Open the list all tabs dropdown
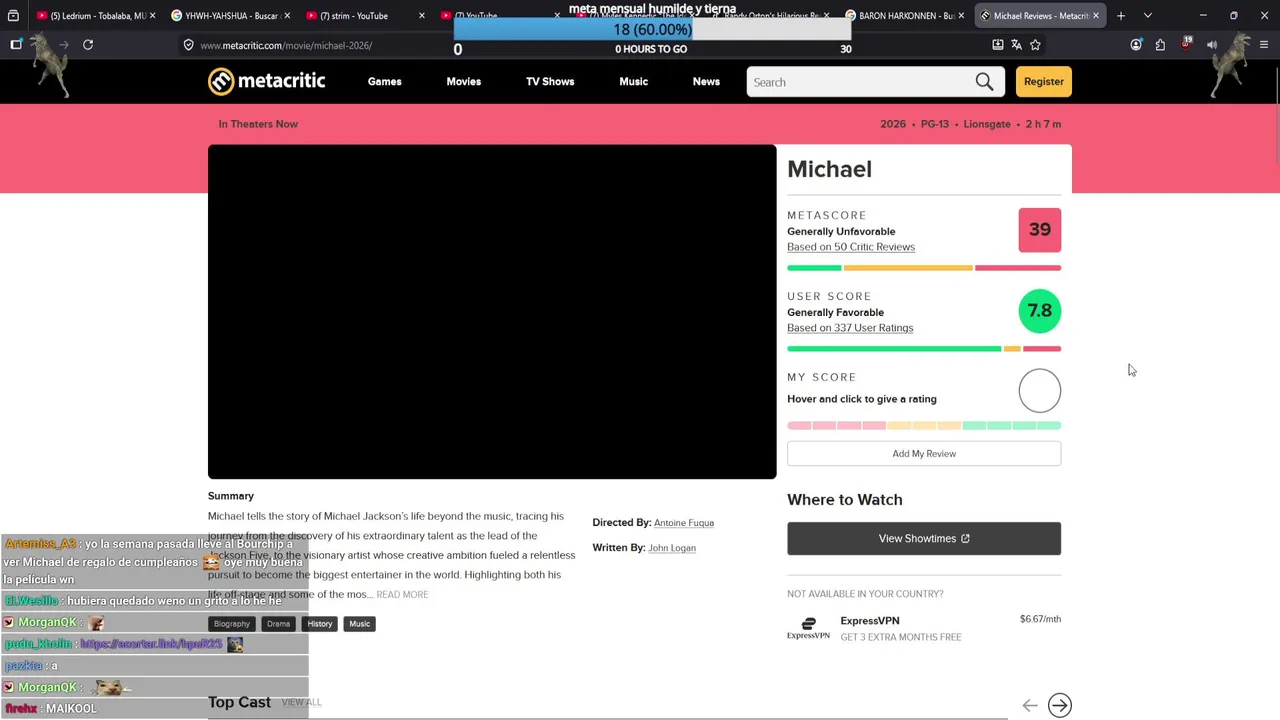Viewport: 1280px width, 720px height. pyautogui.click(x=1147, y=16)
